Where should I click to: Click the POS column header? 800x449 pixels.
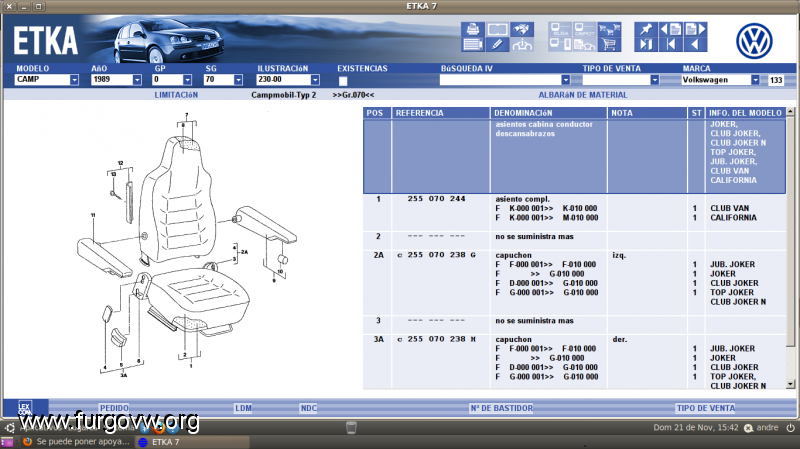pos(377,113)
